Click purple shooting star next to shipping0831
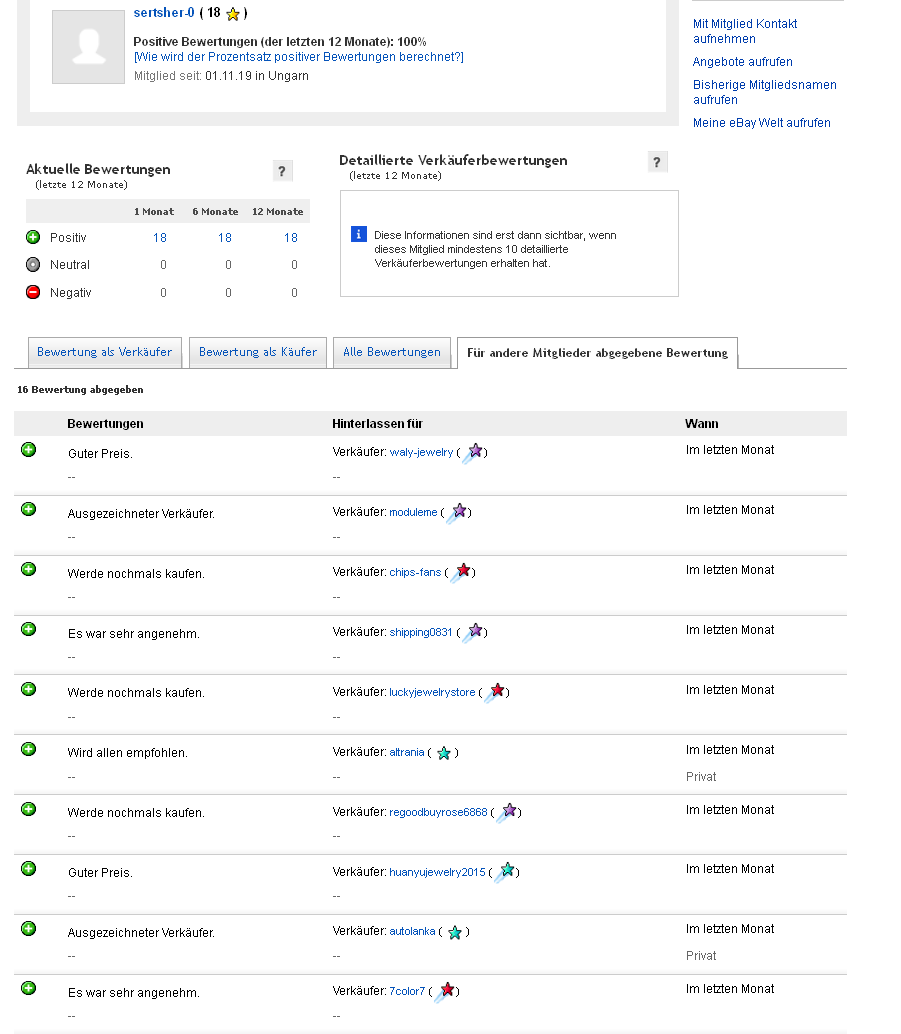Image resolution: width=901 pixels, height=1034 pixels. 472,634
